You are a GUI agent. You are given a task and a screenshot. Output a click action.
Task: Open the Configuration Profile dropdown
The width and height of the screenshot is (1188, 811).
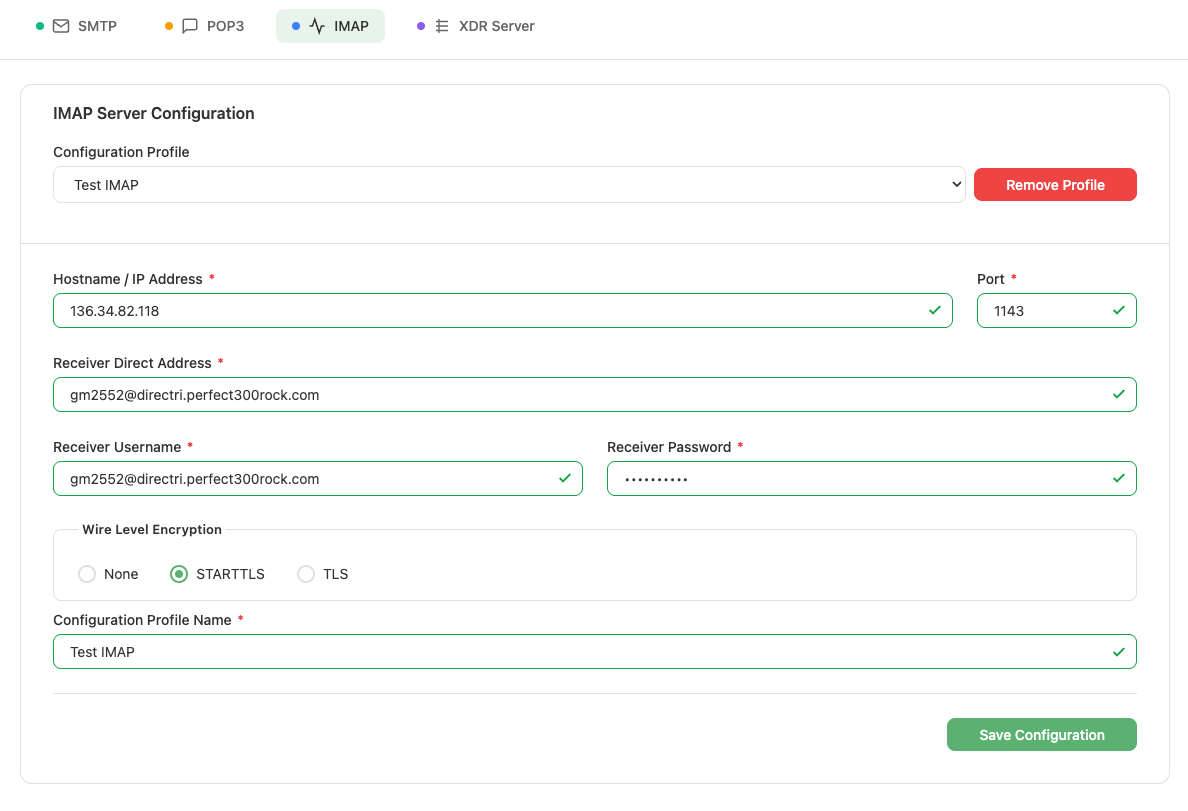509,185
